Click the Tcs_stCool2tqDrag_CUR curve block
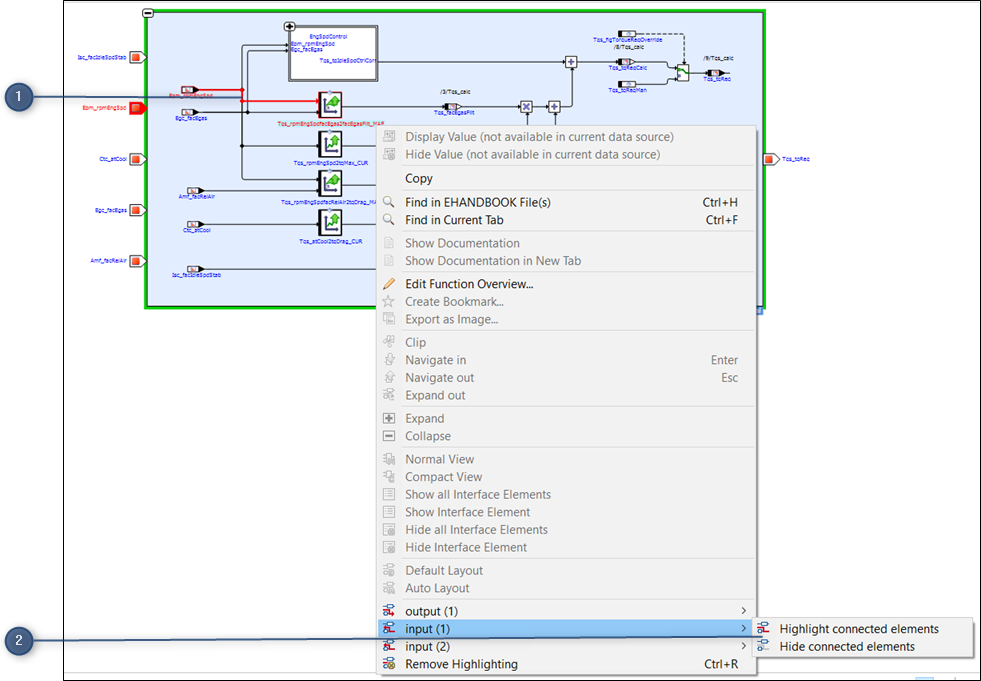This screenshot has height=681, width=981. (330, 222)
